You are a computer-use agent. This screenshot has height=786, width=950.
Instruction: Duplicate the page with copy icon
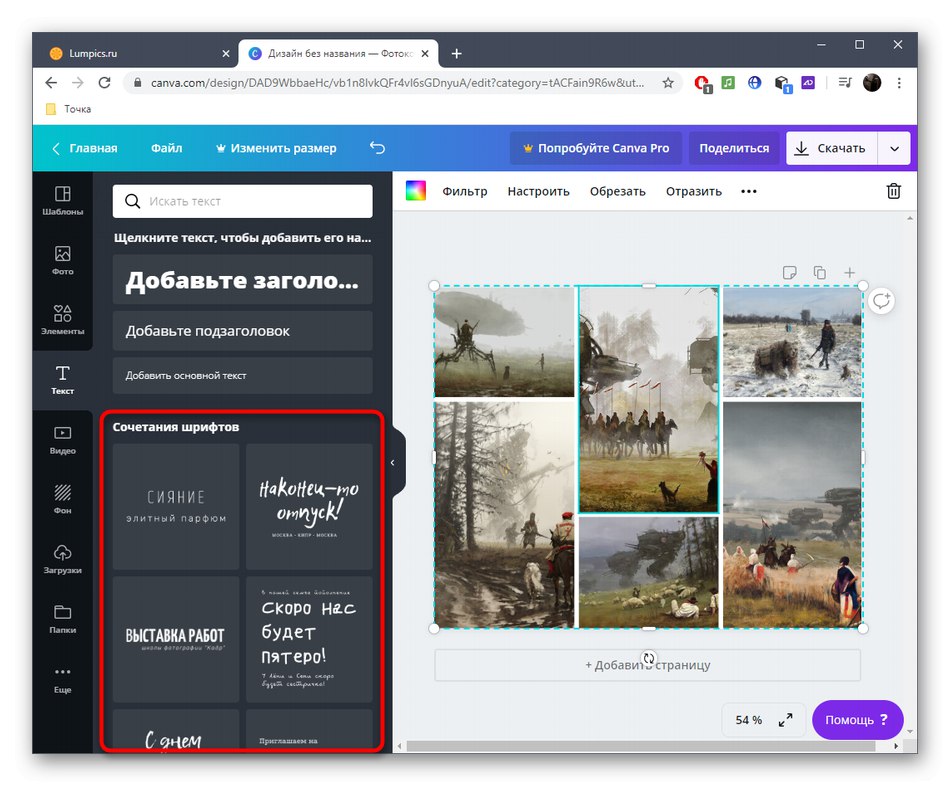pyautogui.click(x=819, y=273)
